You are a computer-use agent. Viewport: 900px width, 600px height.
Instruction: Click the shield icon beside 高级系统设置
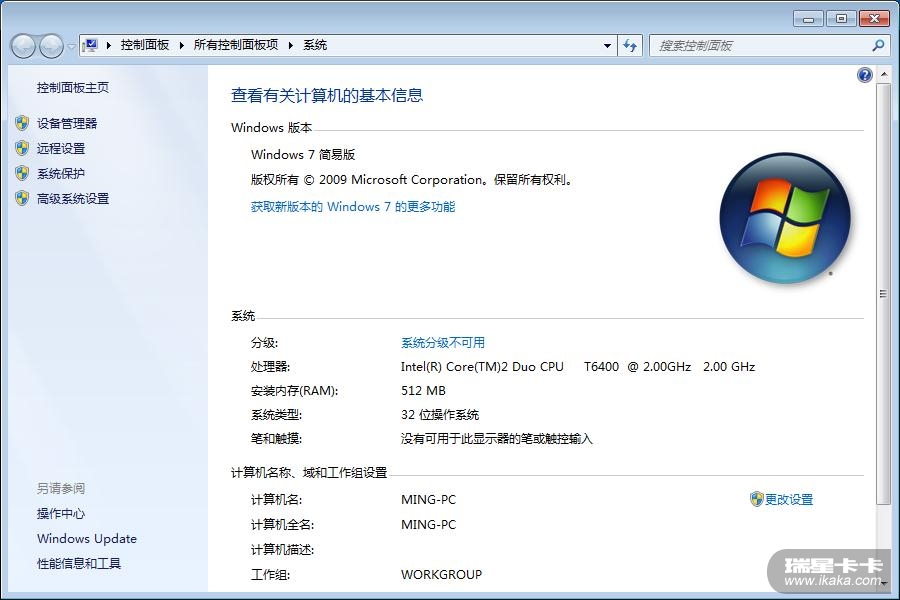(x=22, y=199)
